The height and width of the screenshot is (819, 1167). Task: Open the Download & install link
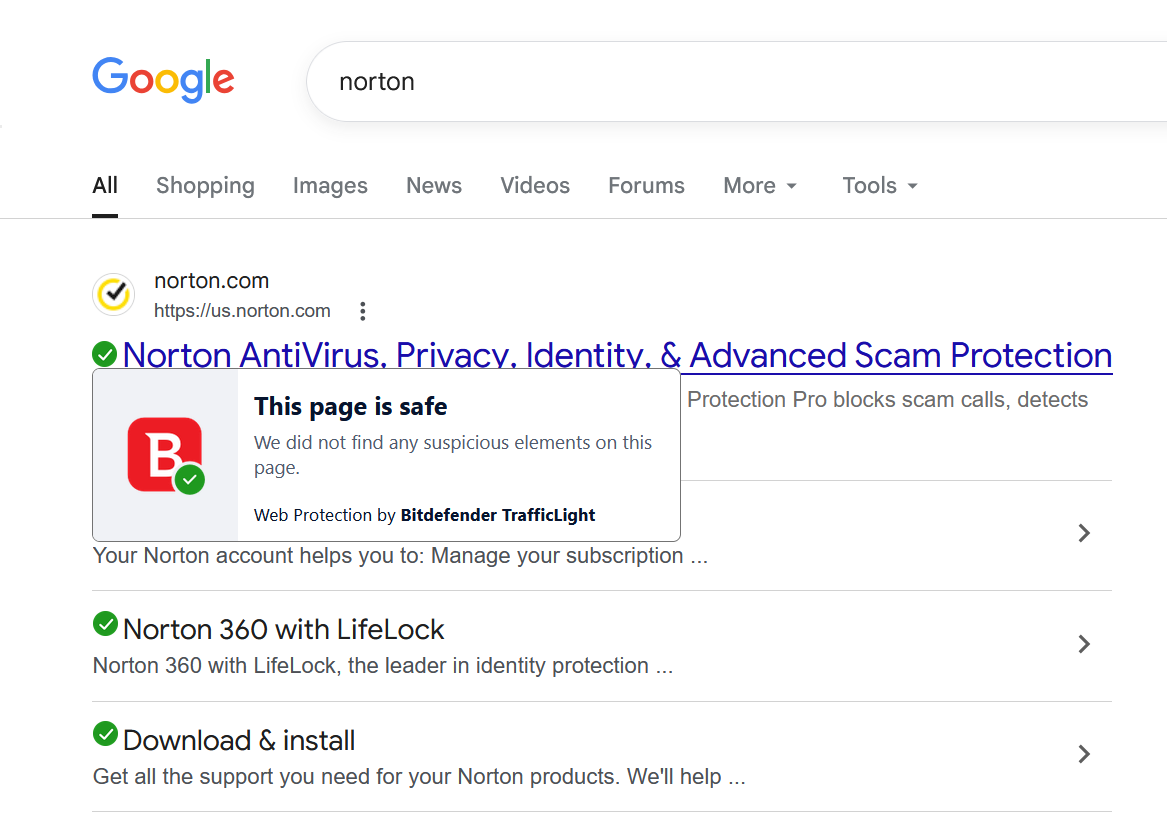(239, 741)
